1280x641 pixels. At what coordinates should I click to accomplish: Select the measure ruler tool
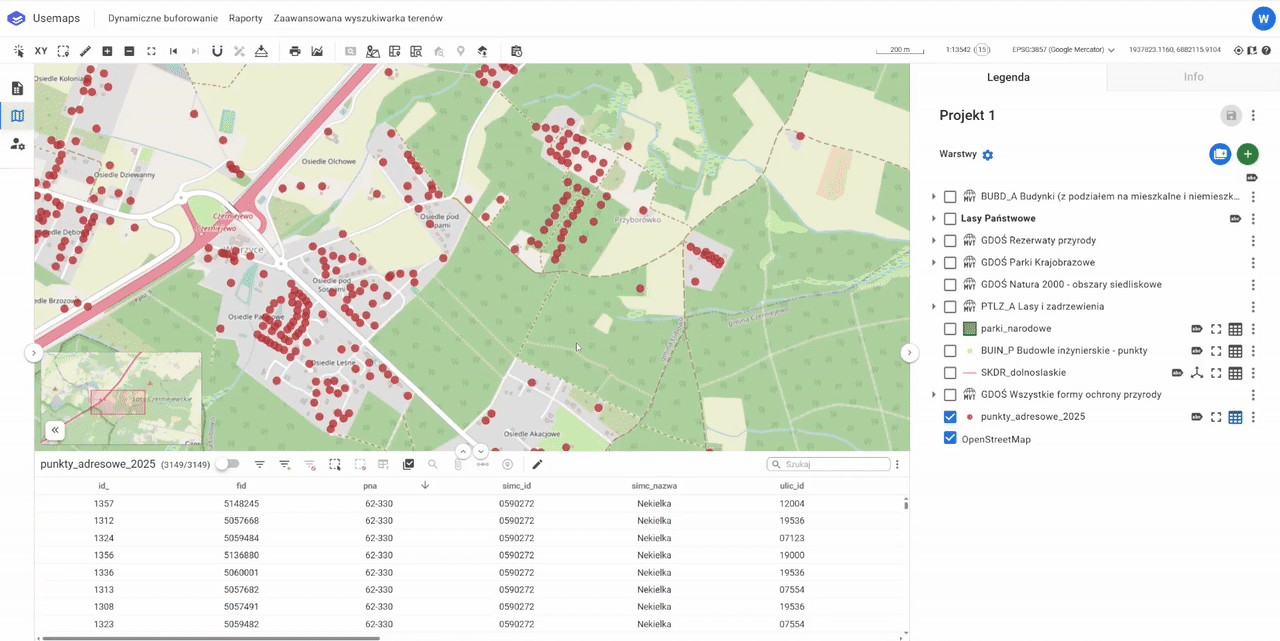point(85,51)
